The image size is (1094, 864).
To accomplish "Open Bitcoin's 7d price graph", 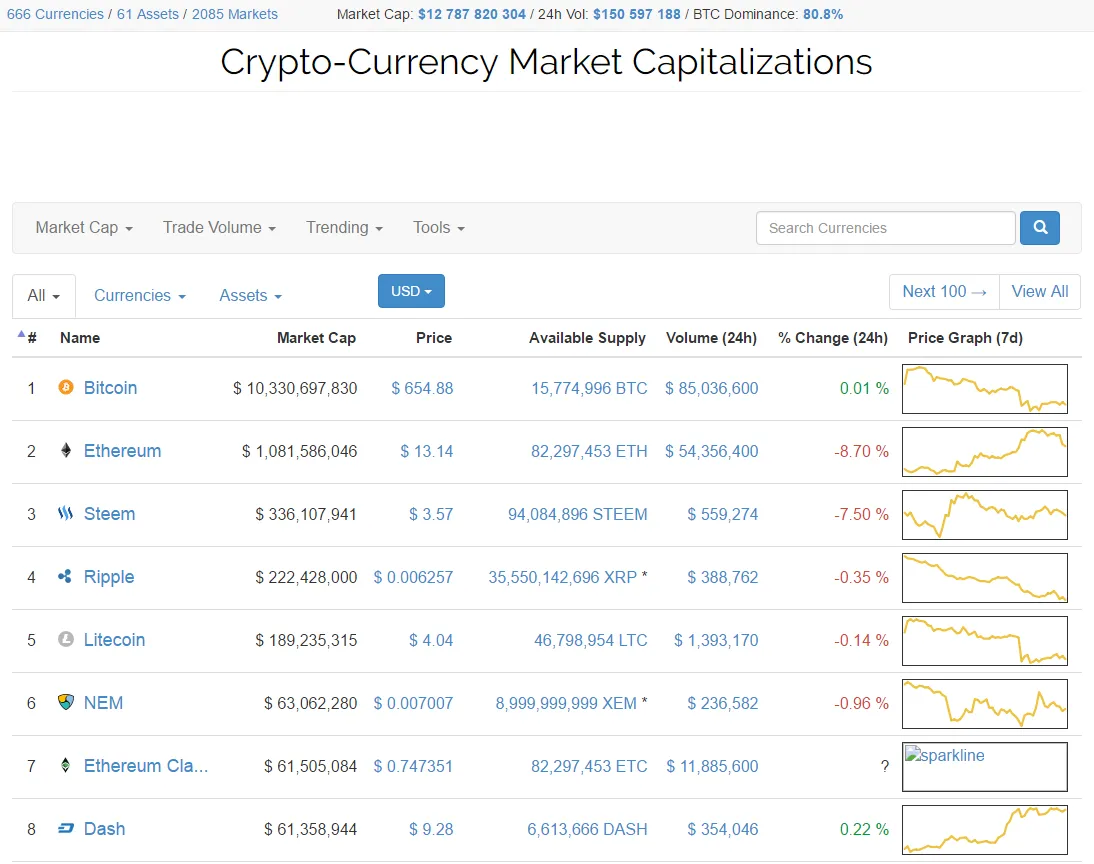I will pyautogui.click(x=984, y=389).
